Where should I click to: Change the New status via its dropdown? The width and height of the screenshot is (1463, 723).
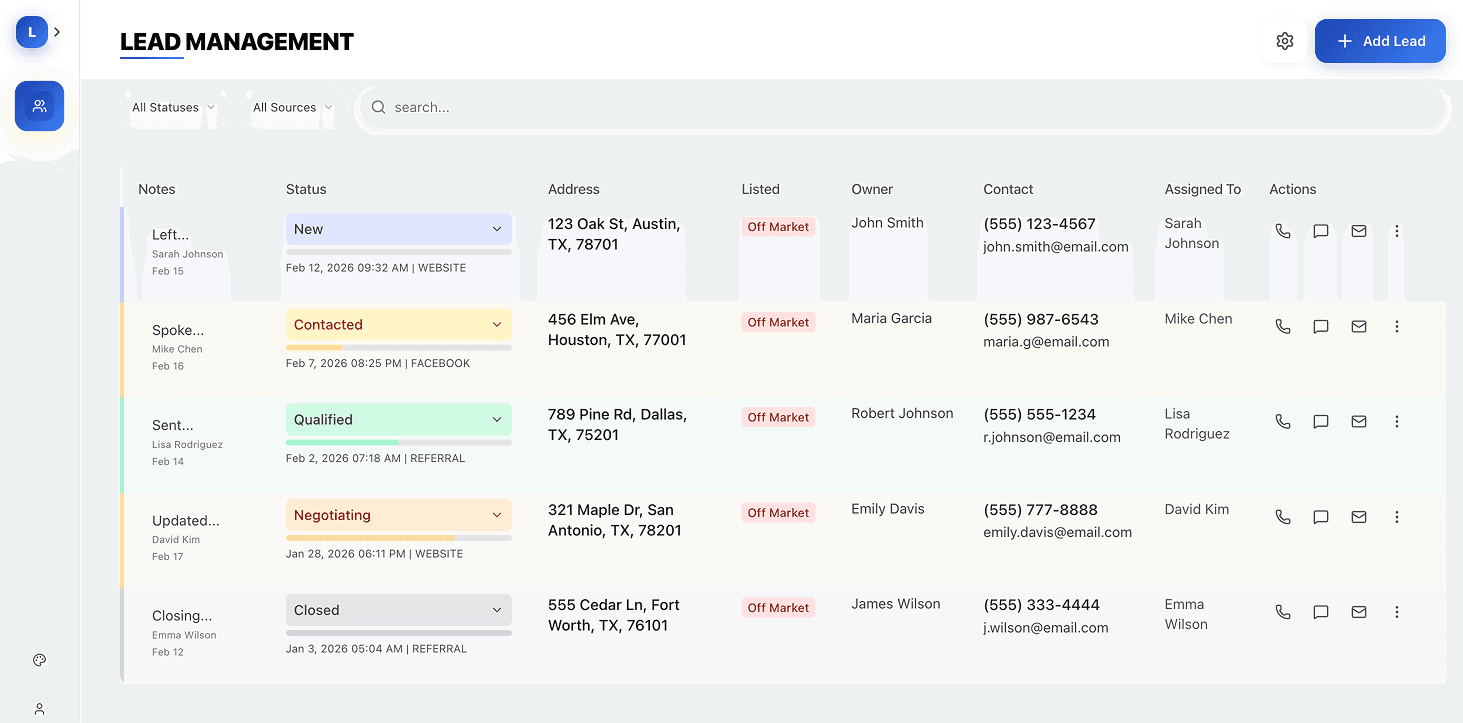coord(398,229)
